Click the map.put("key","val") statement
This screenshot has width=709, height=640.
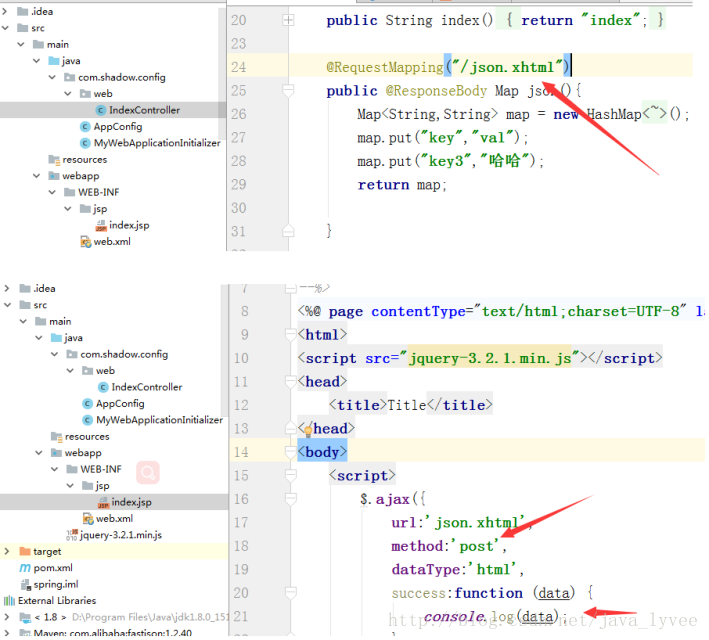[443, 137]
